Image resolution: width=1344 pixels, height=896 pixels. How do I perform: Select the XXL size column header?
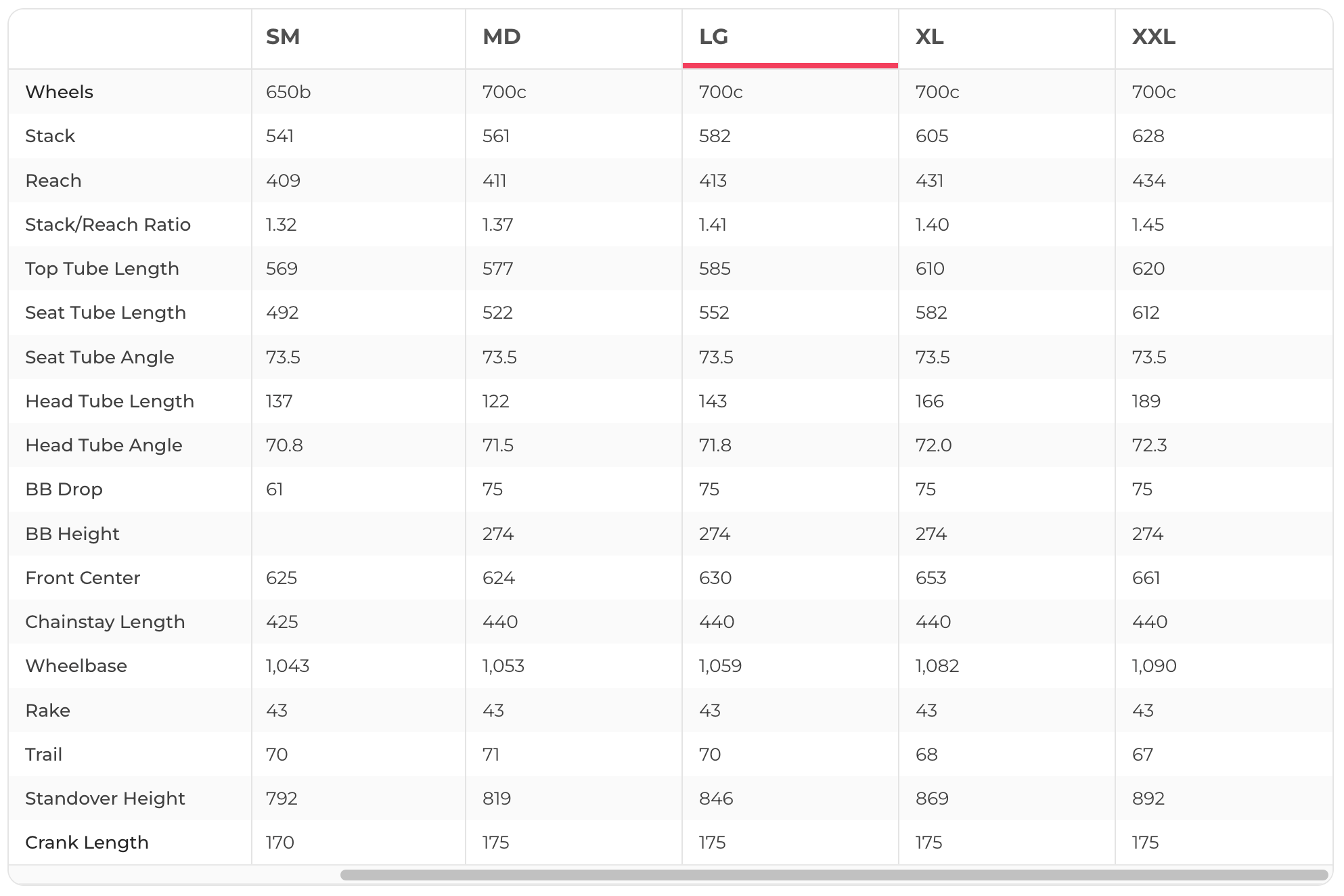pyautogui.click(x=1154, y=37)
